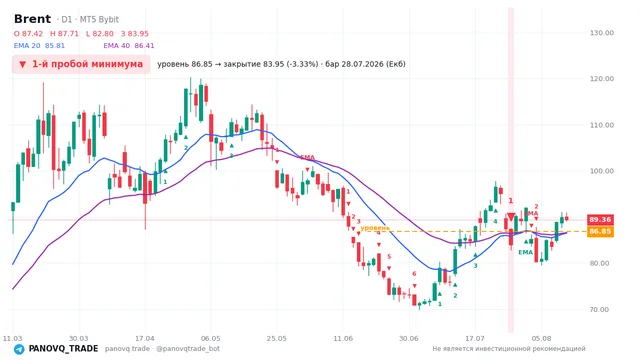Screen dimensions: 640x360
Task: Click the PANOVQ_TRADE channel name
Action: click(63, 349)
